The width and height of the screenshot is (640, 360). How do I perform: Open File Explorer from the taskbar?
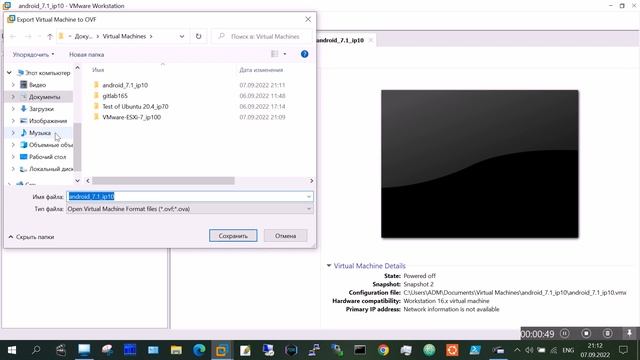(176, 350)
